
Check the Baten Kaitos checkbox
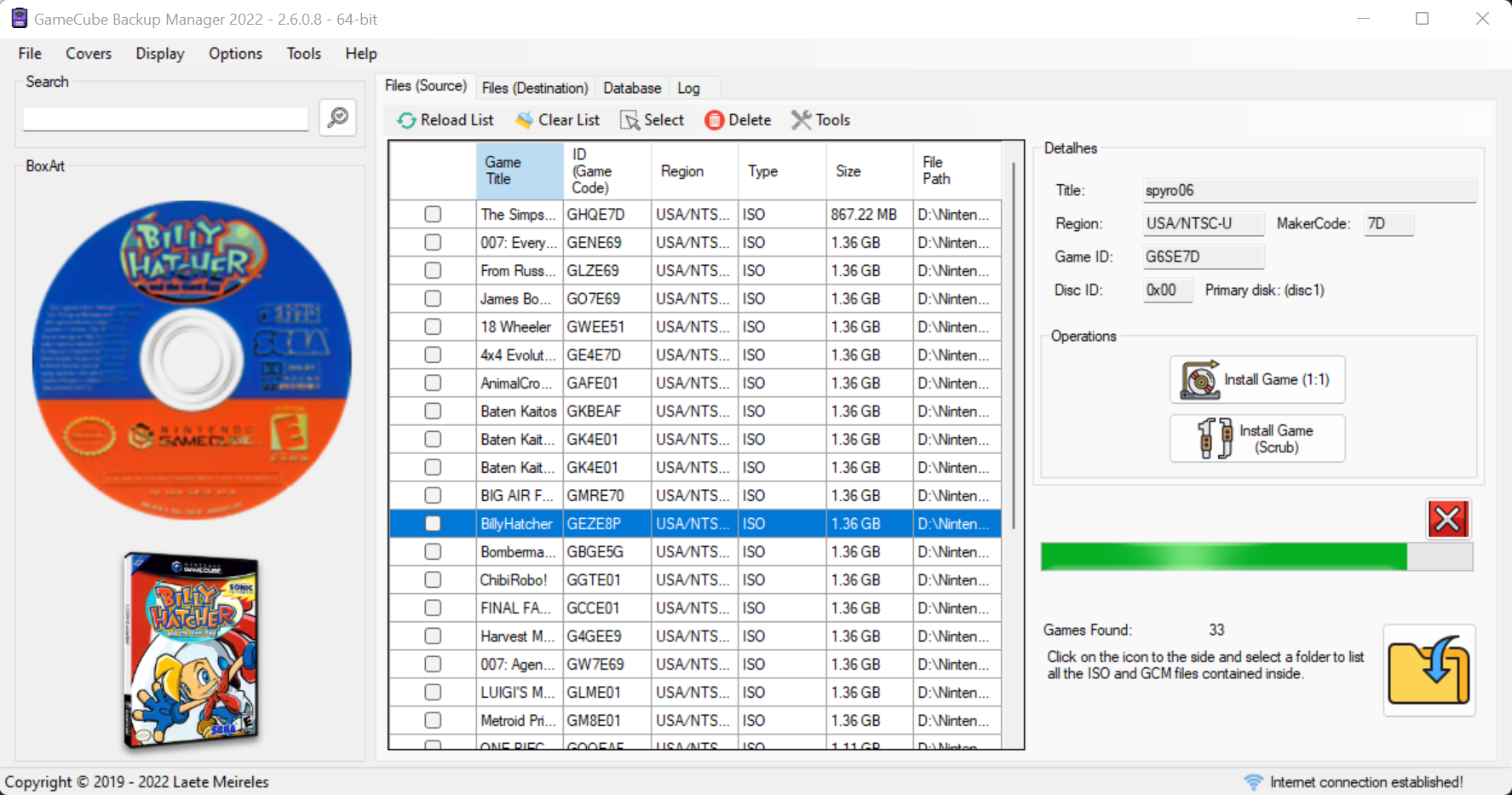(432, 411)
